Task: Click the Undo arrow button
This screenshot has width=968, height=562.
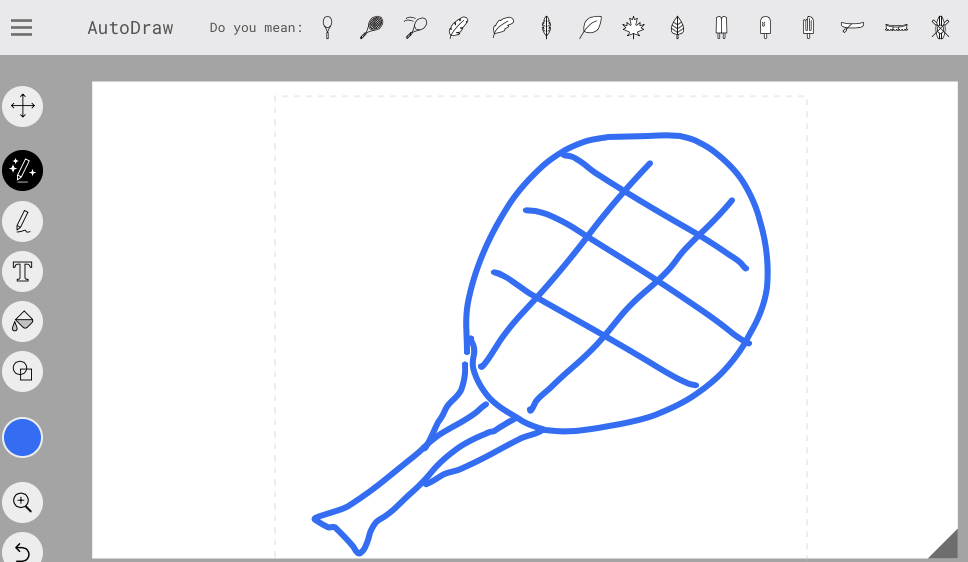Action: coord(22,548)
